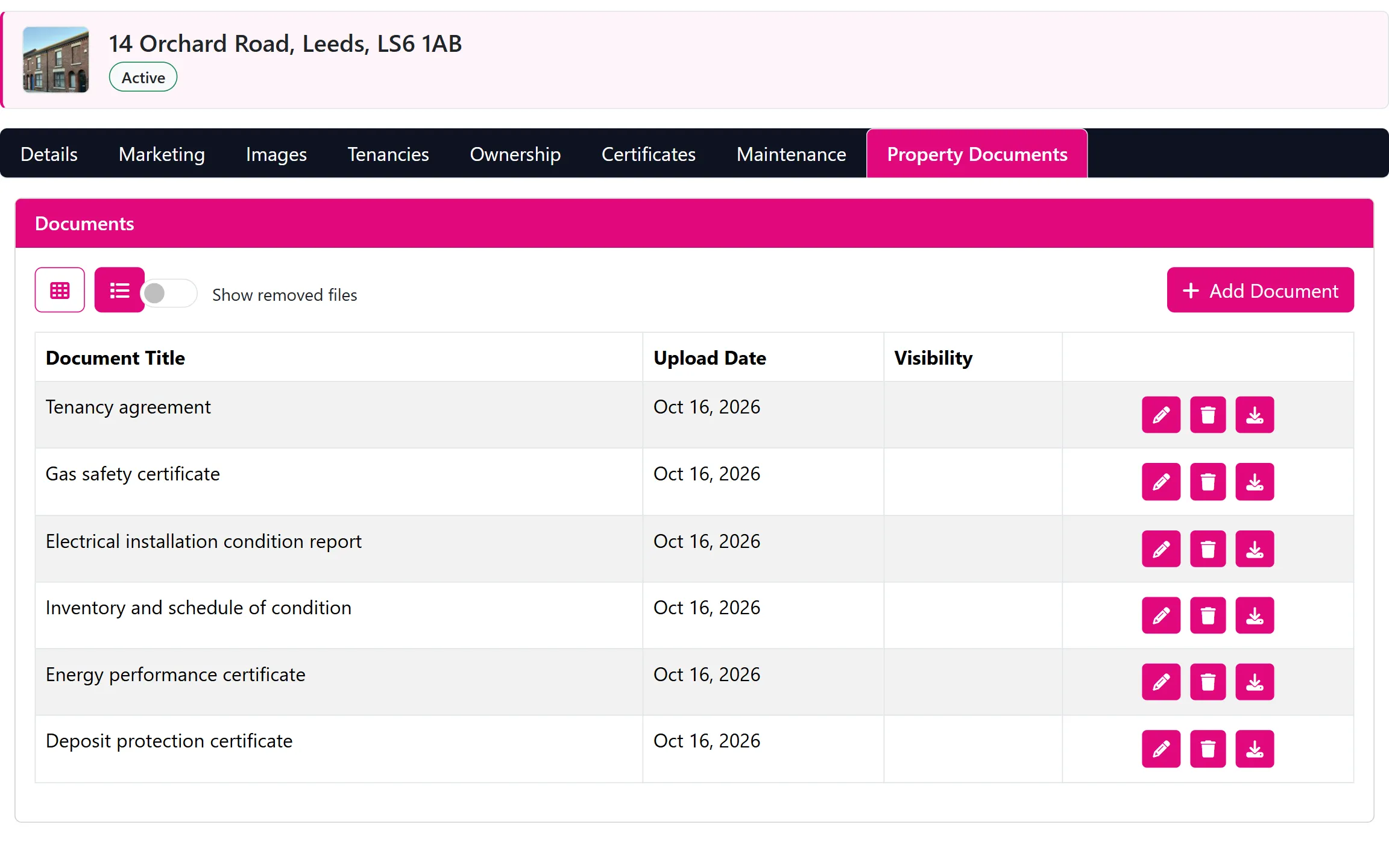Edit the Tenancy agreement document
The height and width of the screenshot is (868, 1389).
tap(1161, 415)
